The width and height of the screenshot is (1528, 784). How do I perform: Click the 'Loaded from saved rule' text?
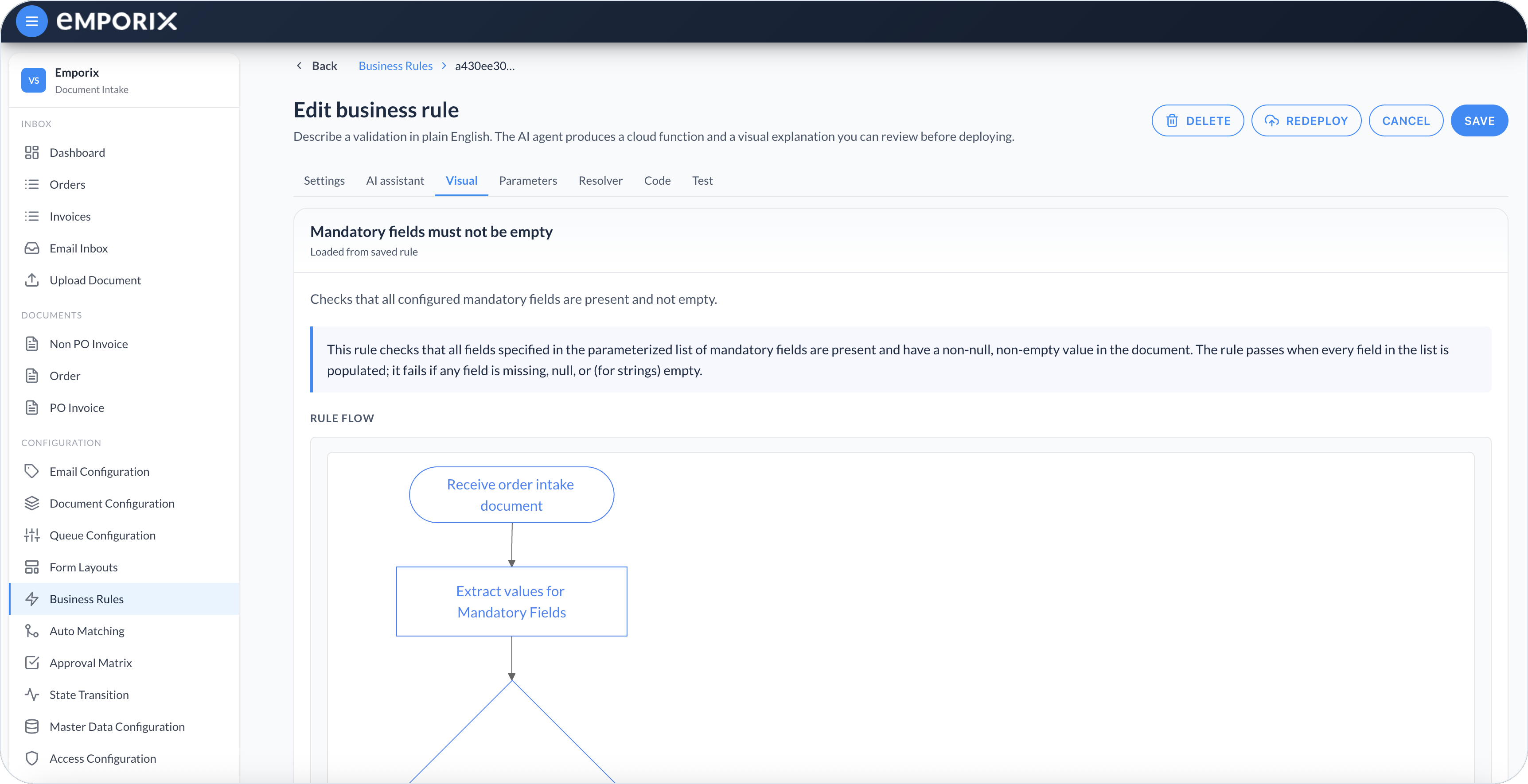click(364, 252)
